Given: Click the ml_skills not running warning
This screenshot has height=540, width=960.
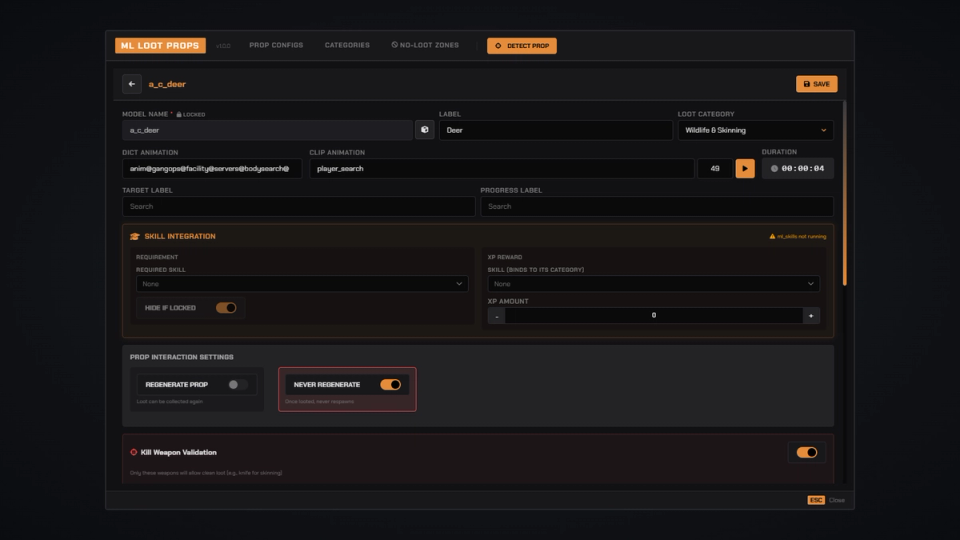Looking at the screenshot, I should (x=798, y=236).
